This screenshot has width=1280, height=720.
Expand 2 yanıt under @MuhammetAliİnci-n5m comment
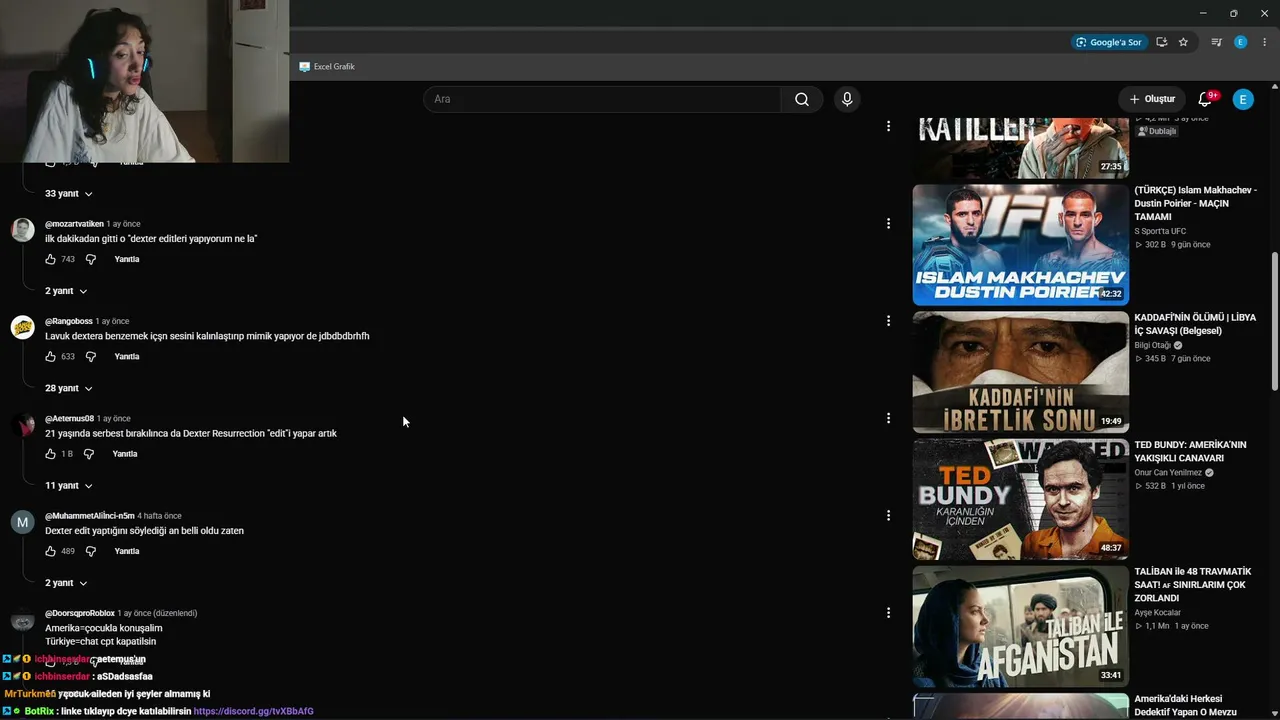(66, 583)
